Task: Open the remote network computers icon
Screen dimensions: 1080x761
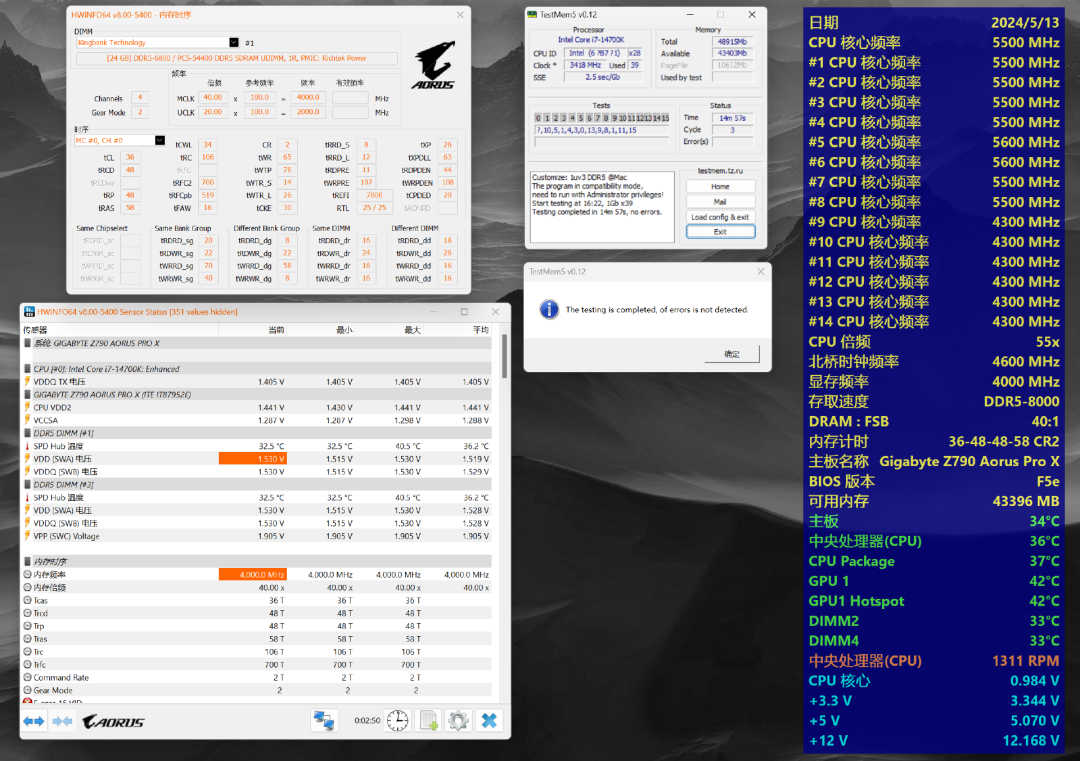Action: [x=324, y=720]
